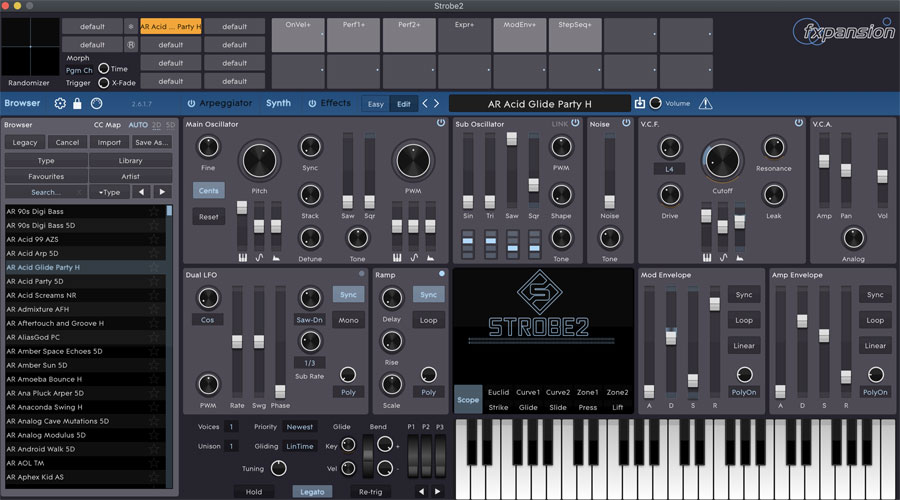The height and width of the screenshot is (500, 900).
Task: Click the padlock lock icon
Action: click(77, 103)
